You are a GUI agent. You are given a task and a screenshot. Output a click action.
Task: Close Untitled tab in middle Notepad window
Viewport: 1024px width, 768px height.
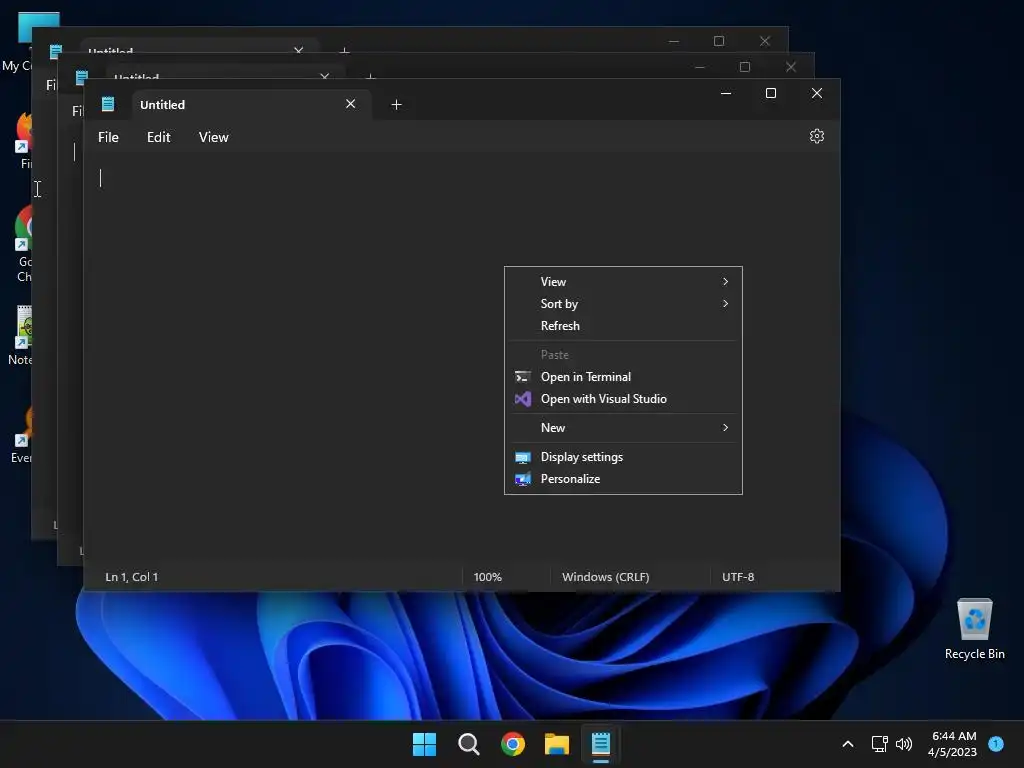tap(325, 76)
